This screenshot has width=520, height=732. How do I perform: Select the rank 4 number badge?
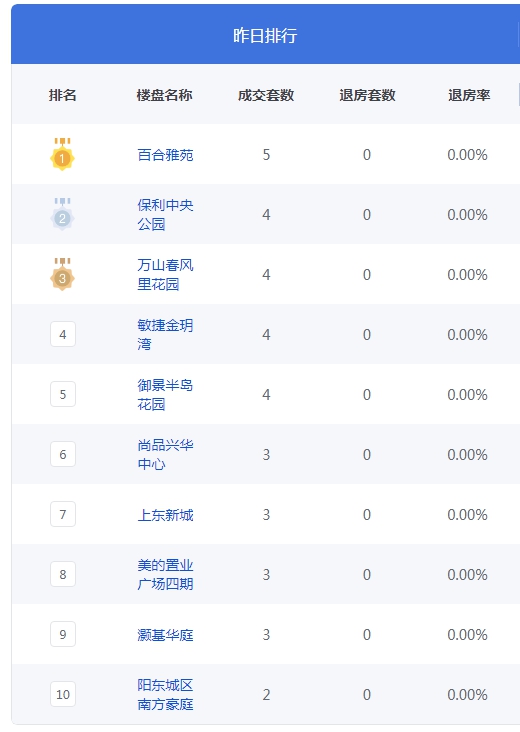[x=63, y=334]
